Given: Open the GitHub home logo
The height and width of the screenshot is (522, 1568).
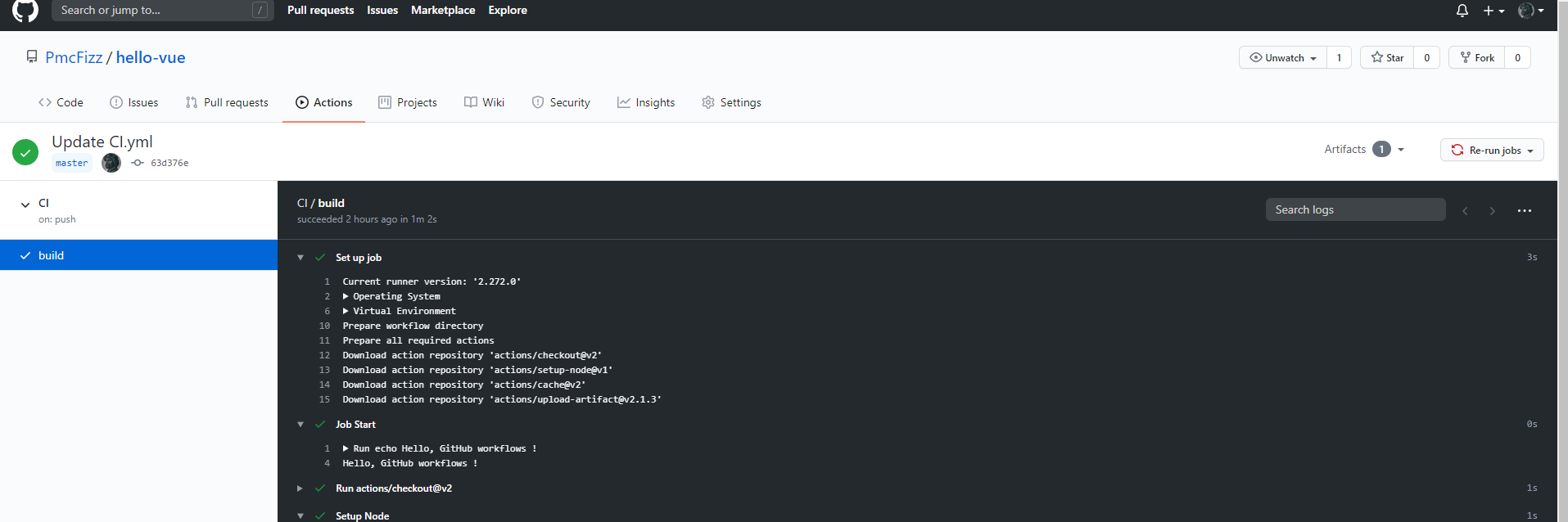Looking at the screenshot, I should [25, 10].
